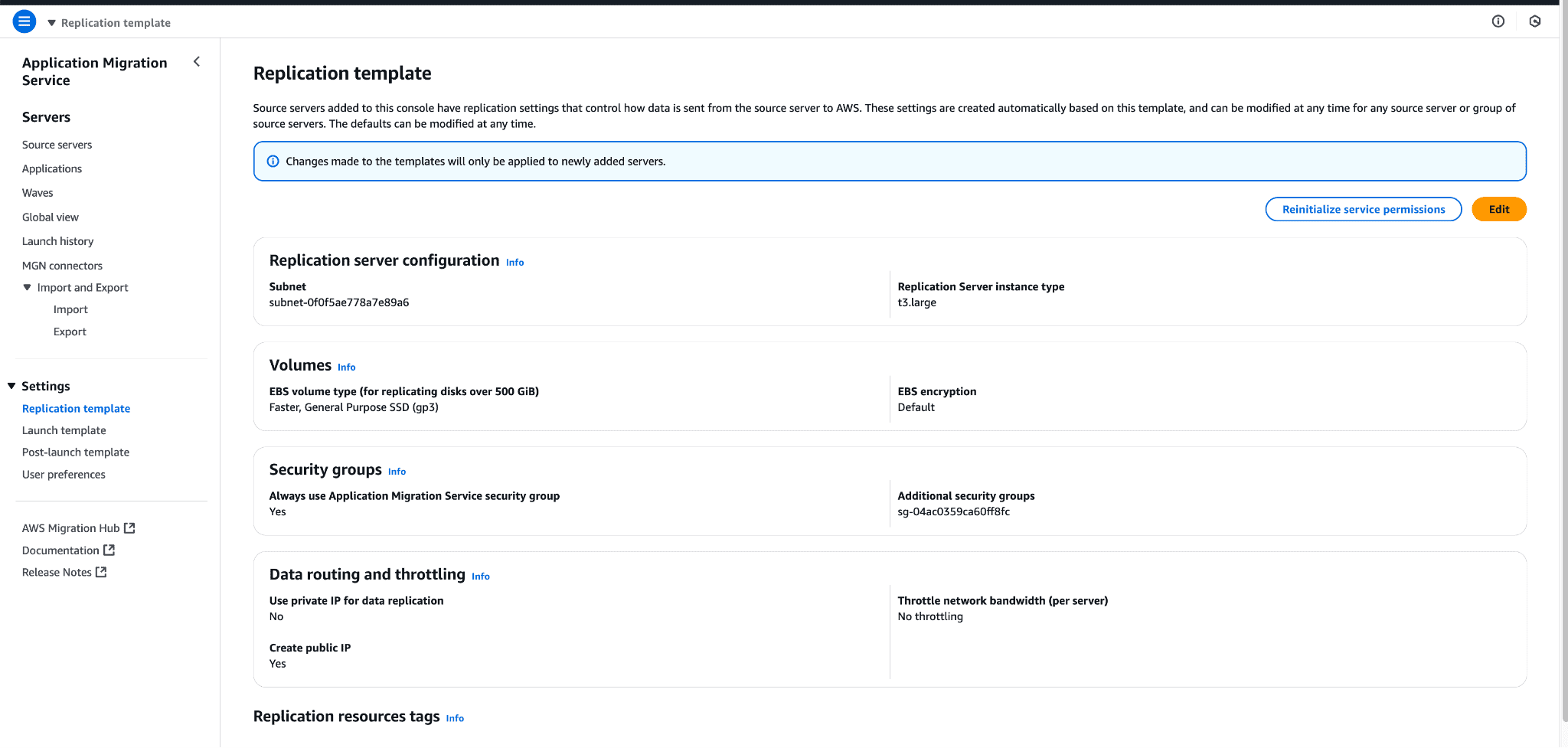The image size is (1568, 748).
Task: Go to Source servers
Action: coord(57,145)
